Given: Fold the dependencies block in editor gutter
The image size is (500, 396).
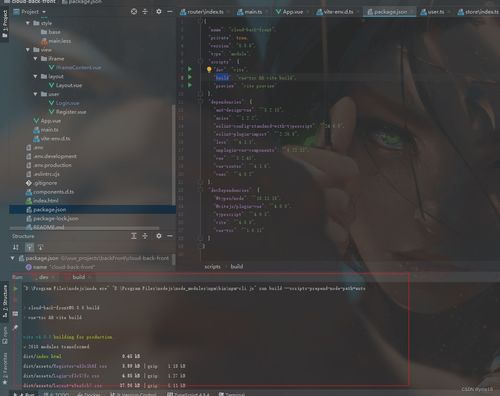Looking at the screenshot, I should click(x=200, y=101).
